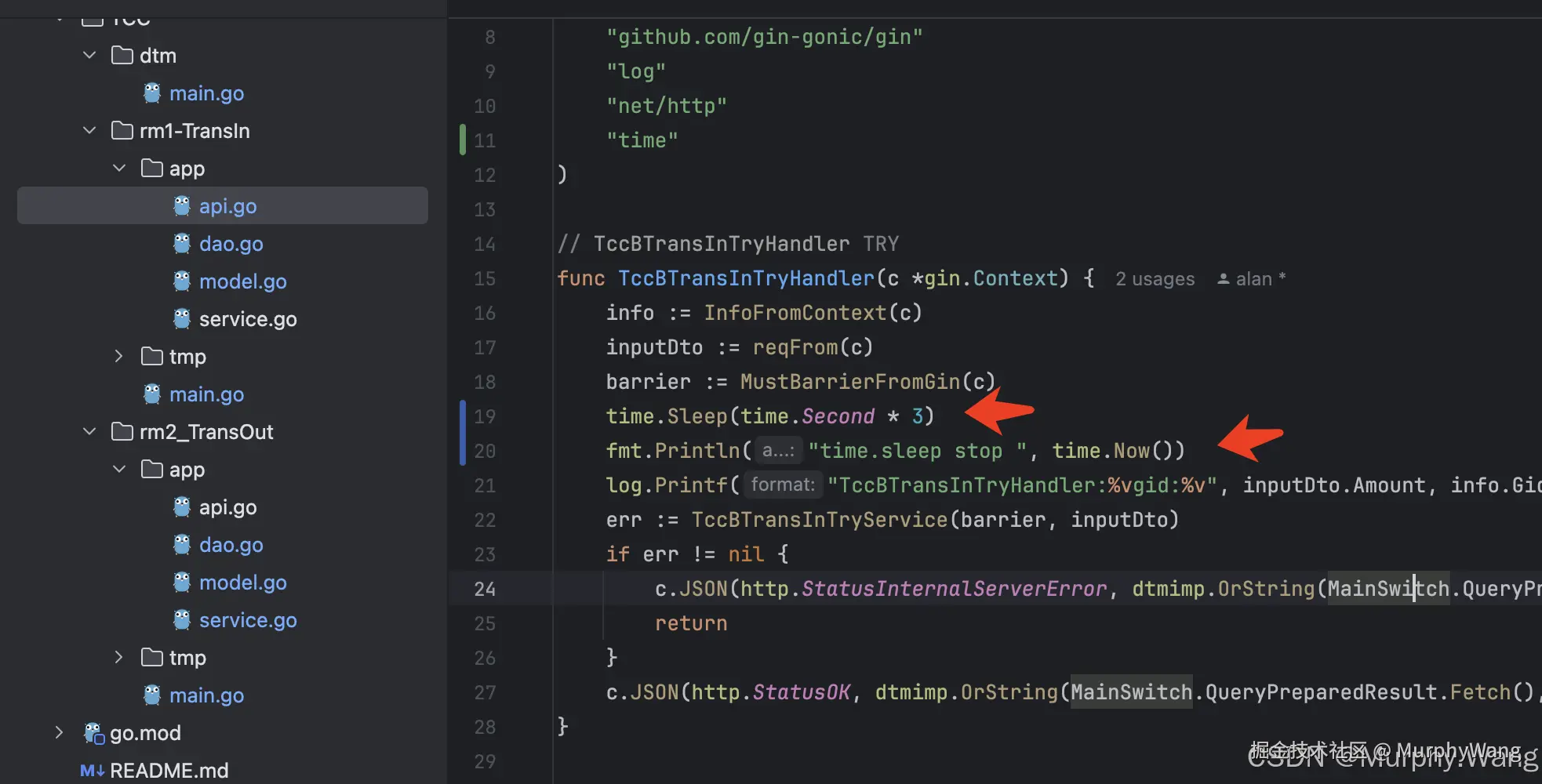The image size is (1542, 784).
Task: Click the rm2_TransOut folder icon
Action: click(122, 431)
